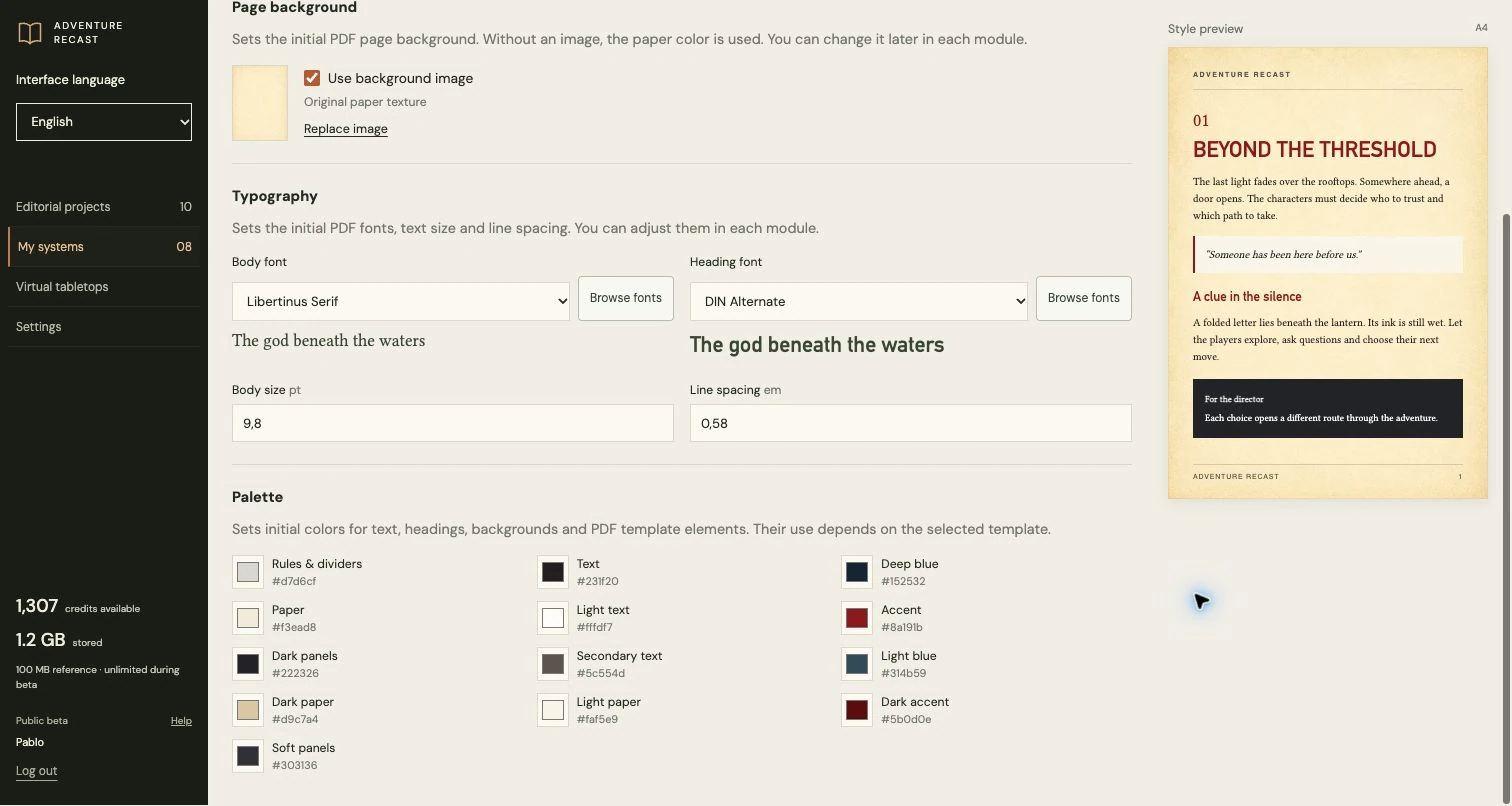The image size is (1512, 806).
Task: Click the Pablo username
Action: (x=30, y=742)
